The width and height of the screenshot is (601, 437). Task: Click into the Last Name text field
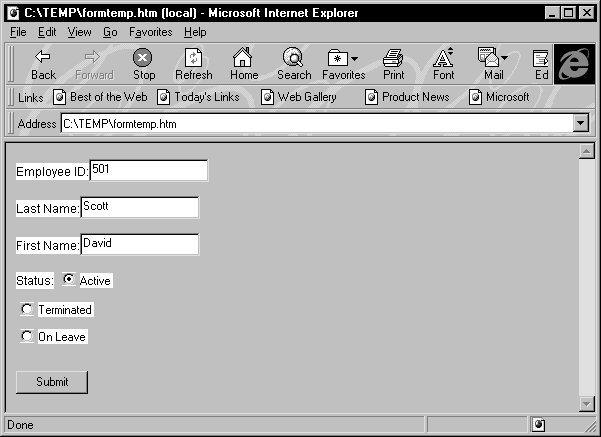139,207
